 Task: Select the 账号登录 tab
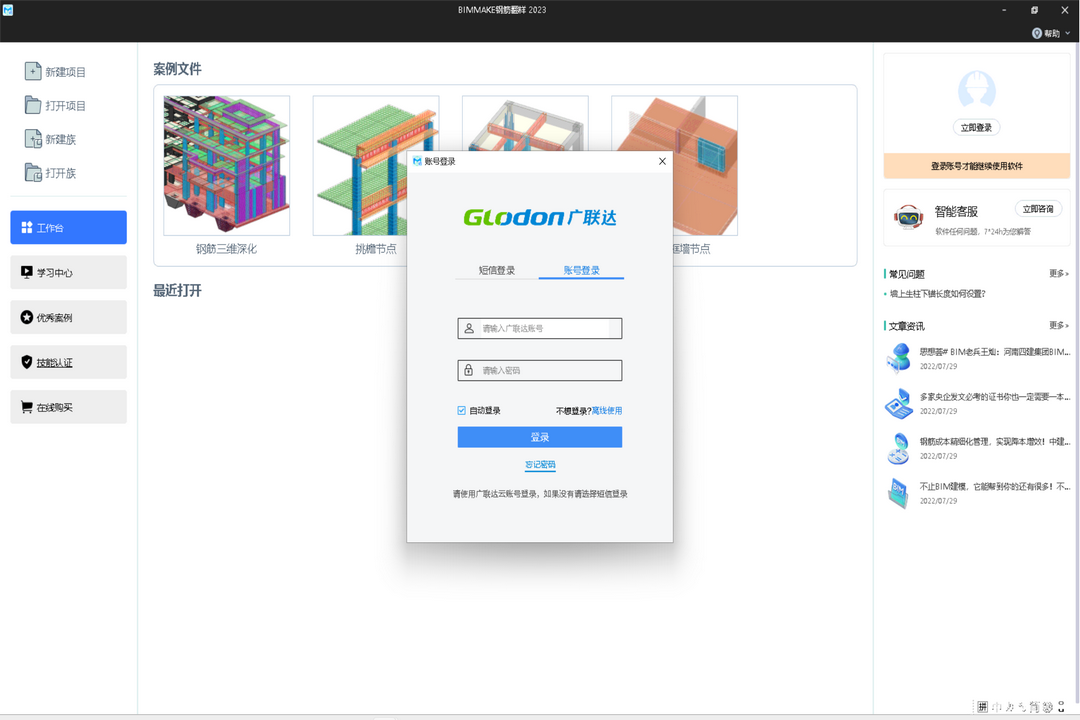click(x=581, y=270)
